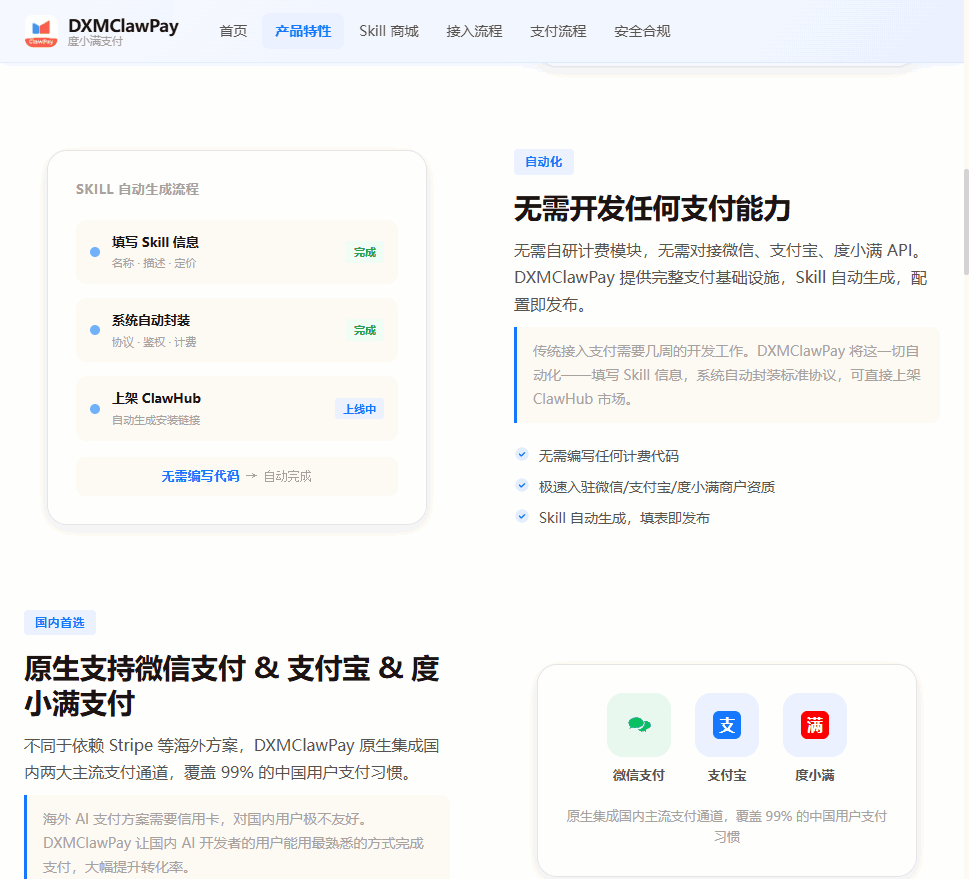Click the SKILL 自动生成流程 card heading

pos(137,189)
